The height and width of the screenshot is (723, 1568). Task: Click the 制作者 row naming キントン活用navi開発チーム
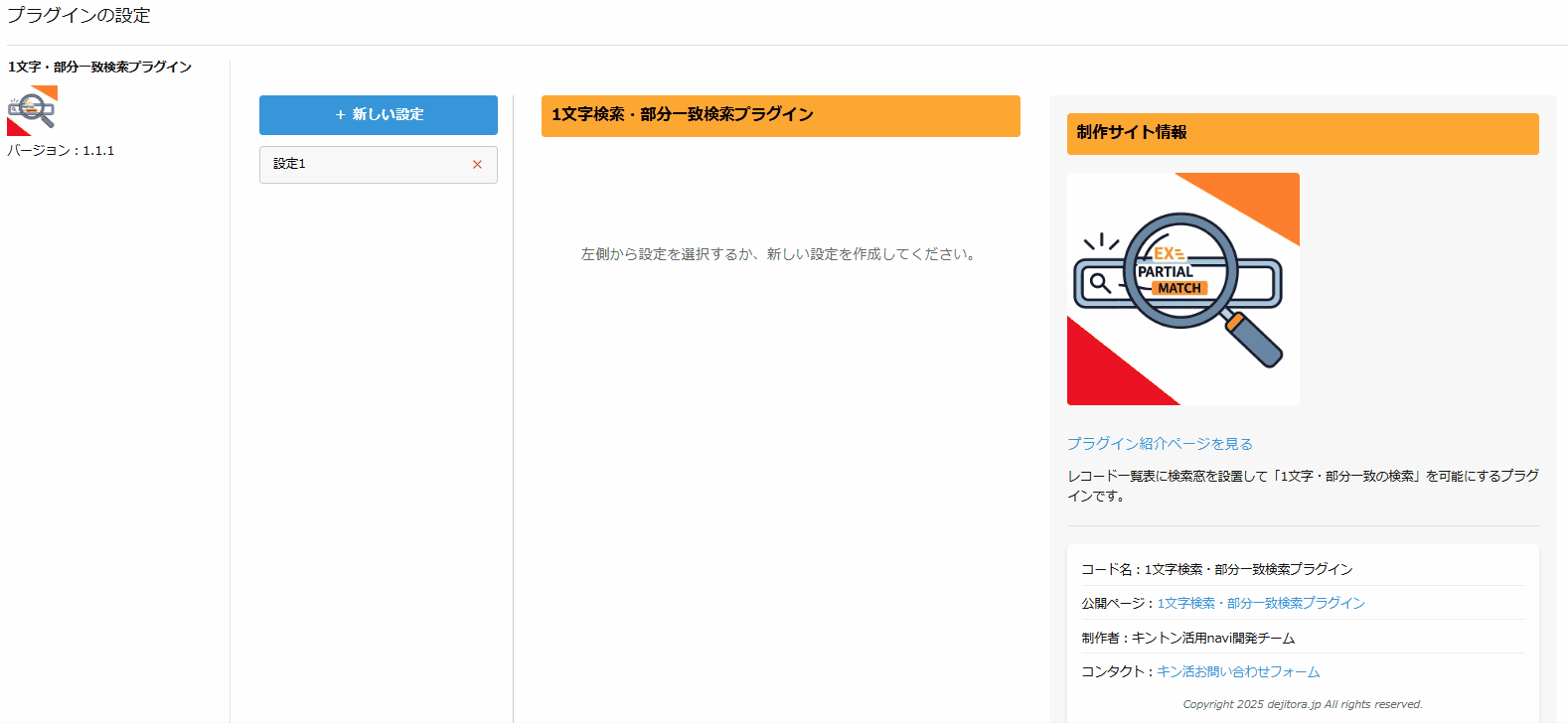click(x=1188, y=638)
